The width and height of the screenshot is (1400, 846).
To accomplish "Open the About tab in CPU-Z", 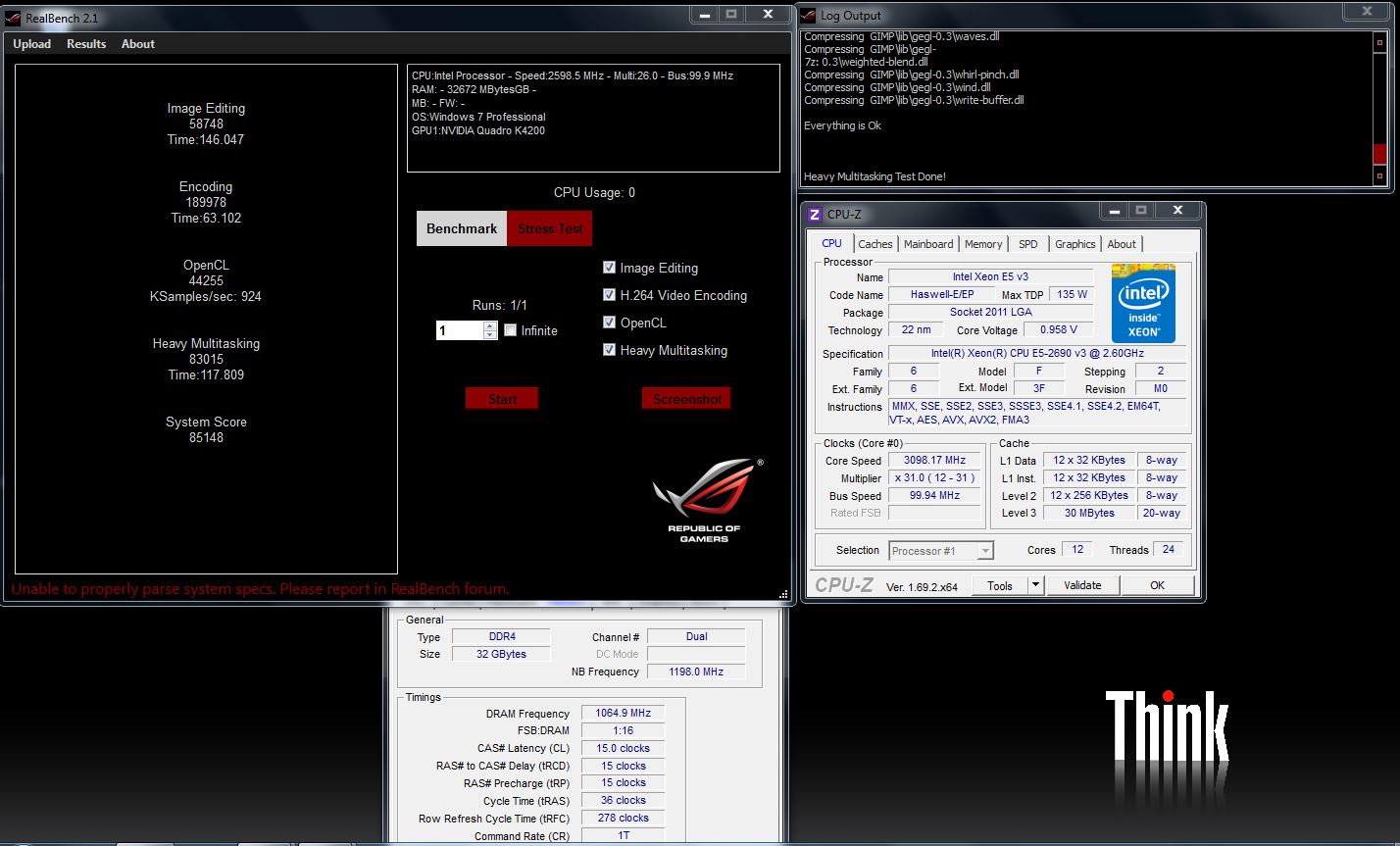I will [x=1122, y=244].
